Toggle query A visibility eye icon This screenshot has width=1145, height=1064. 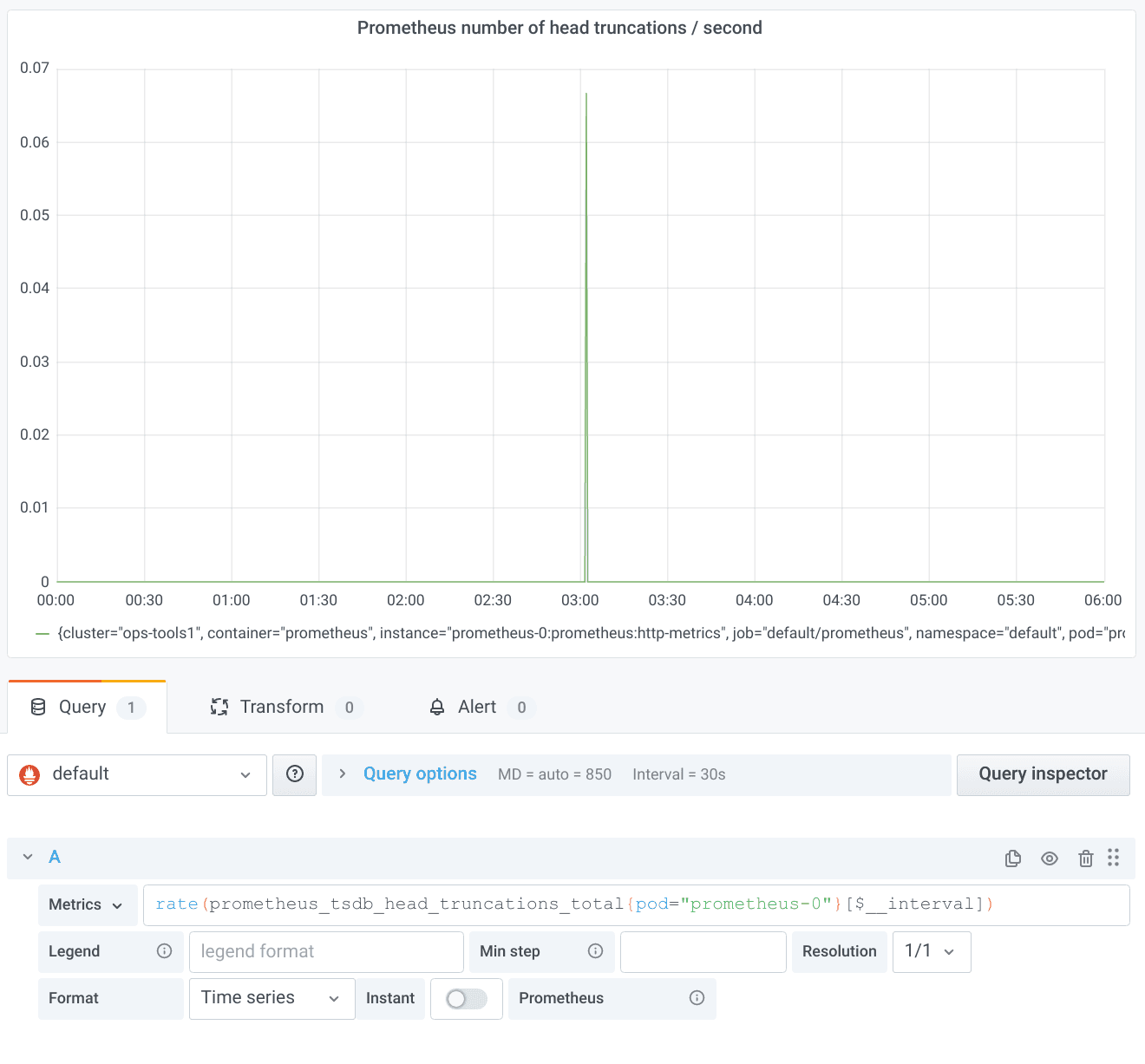pyautogui.click(x=1050, y=858)
